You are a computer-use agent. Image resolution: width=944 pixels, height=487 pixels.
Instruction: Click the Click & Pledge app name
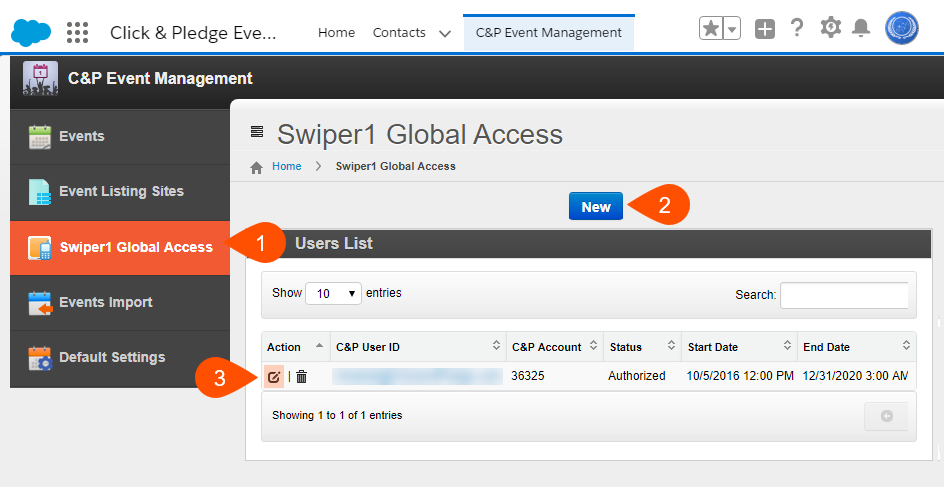click(x=193, y=33)
